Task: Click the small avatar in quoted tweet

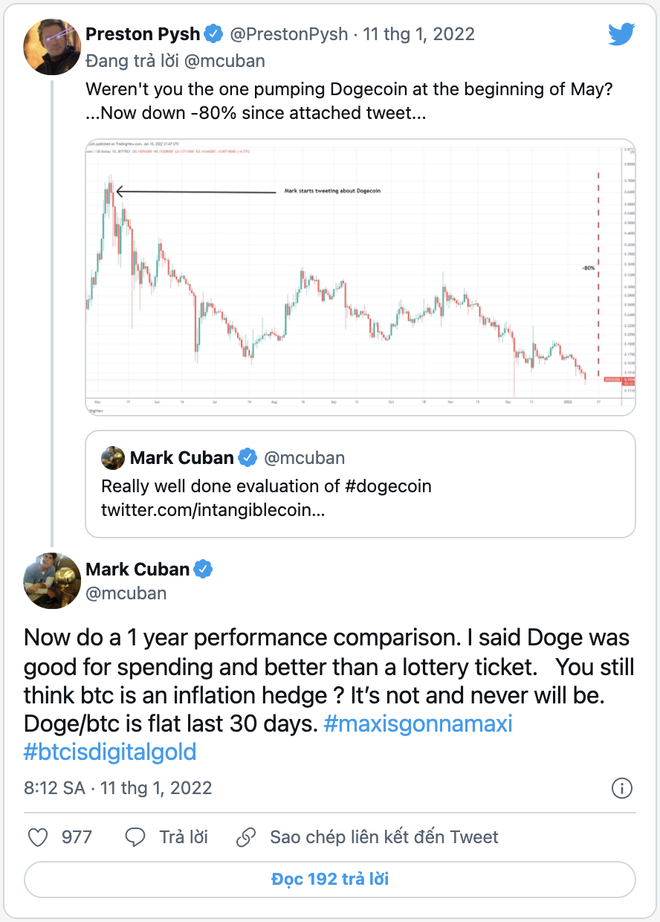Action: point(113,457)
